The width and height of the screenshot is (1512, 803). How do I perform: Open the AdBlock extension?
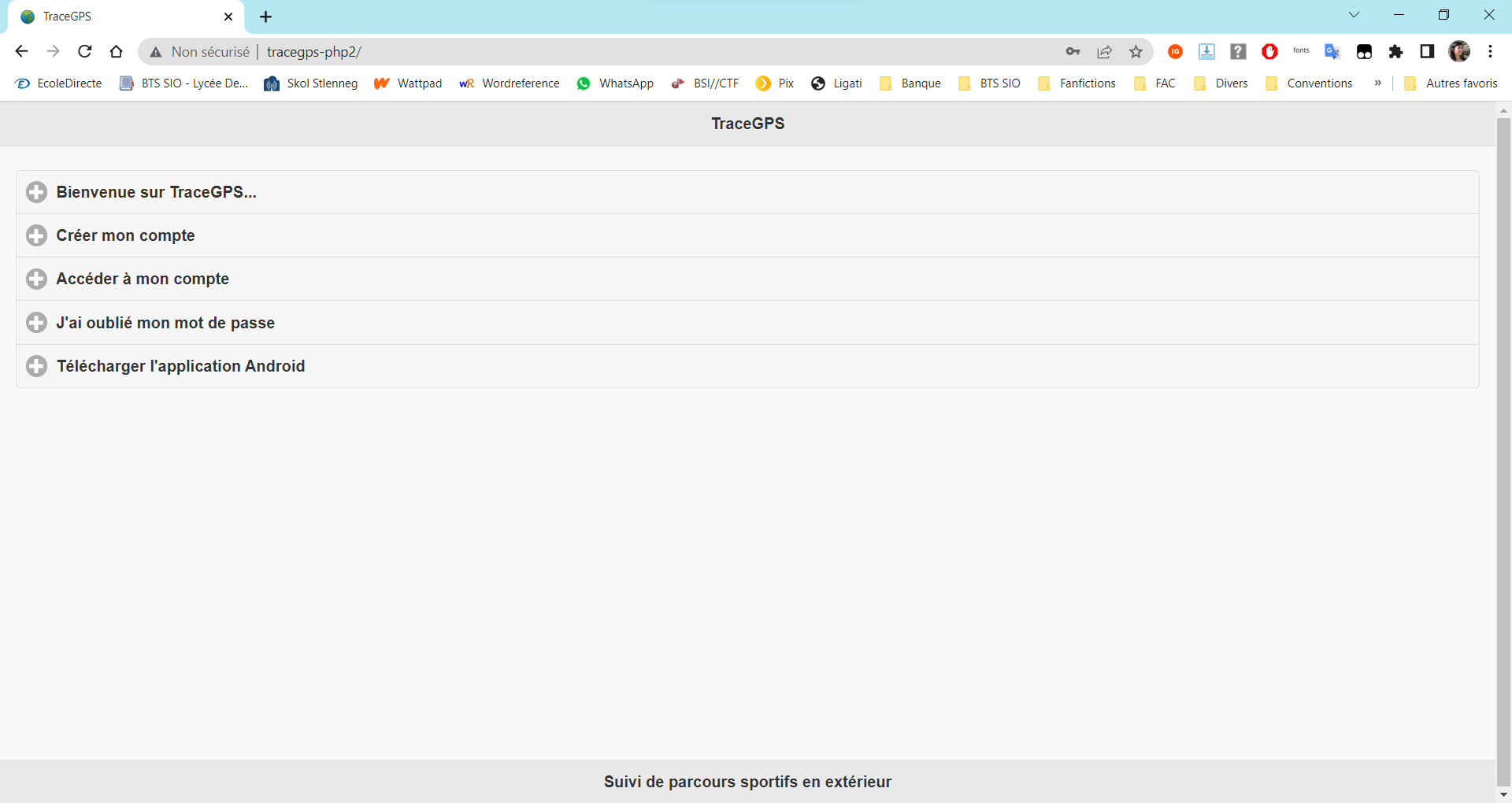pyautogui.click(x=1269, y=51)
